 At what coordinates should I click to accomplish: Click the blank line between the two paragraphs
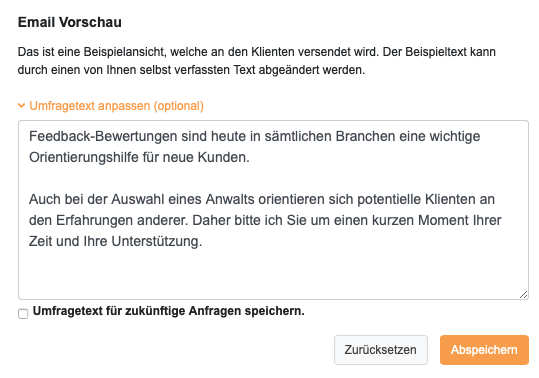[273, 179]
